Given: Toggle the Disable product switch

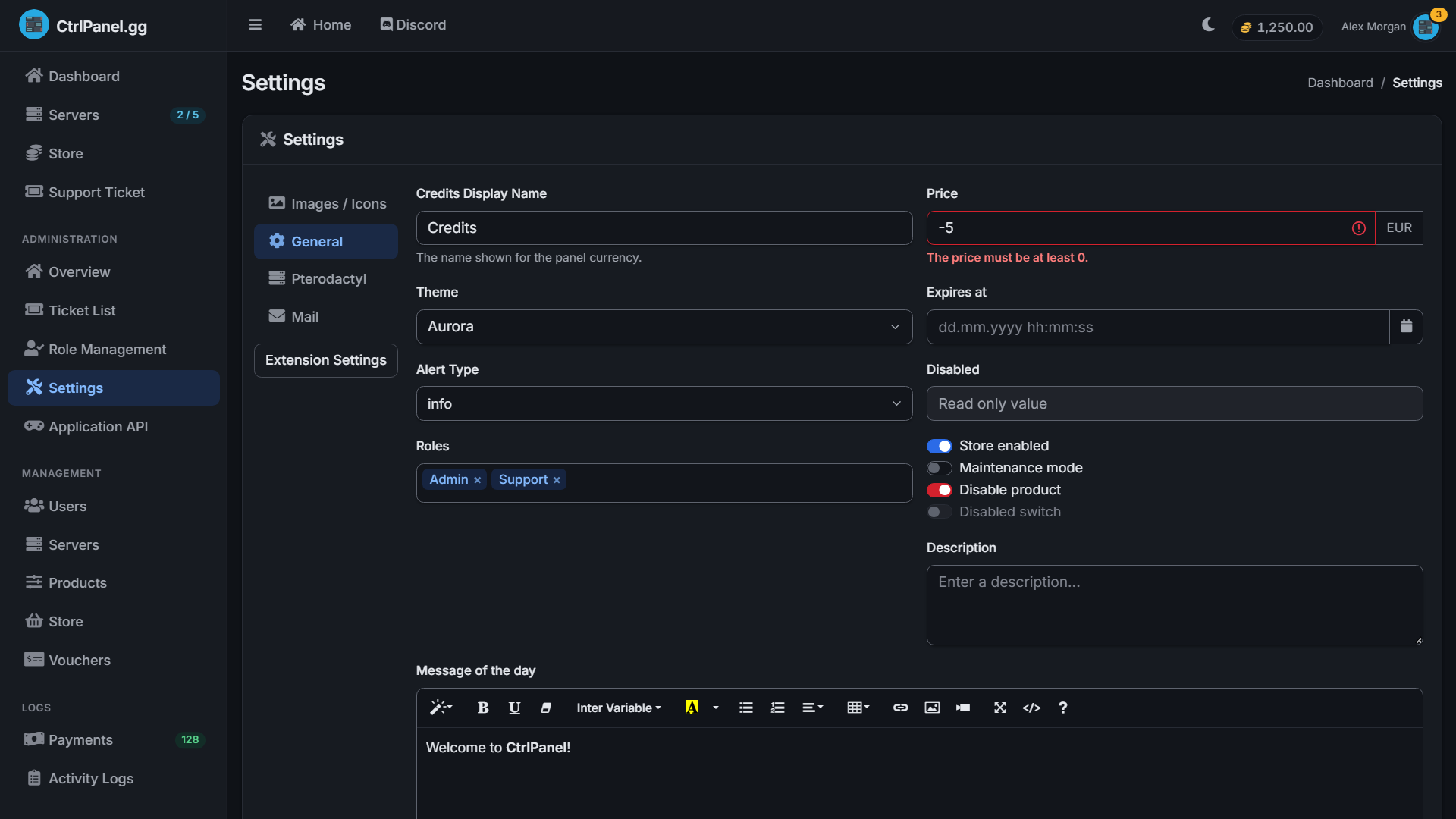Looking at the screenshot, I should 939,490.
